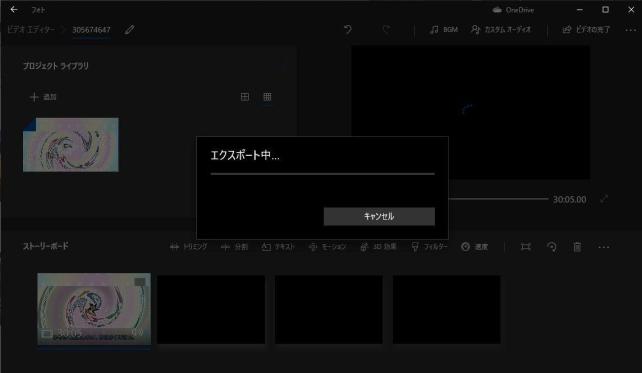Go back with the arrow icon

pos(14,9)
